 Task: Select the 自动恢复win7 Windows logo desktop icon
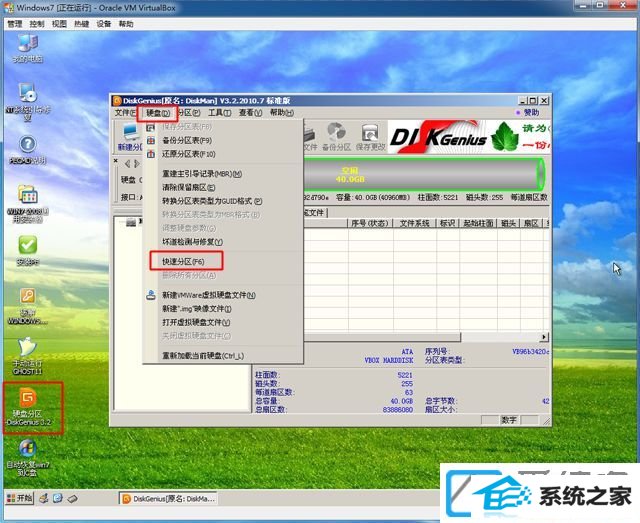28,458
